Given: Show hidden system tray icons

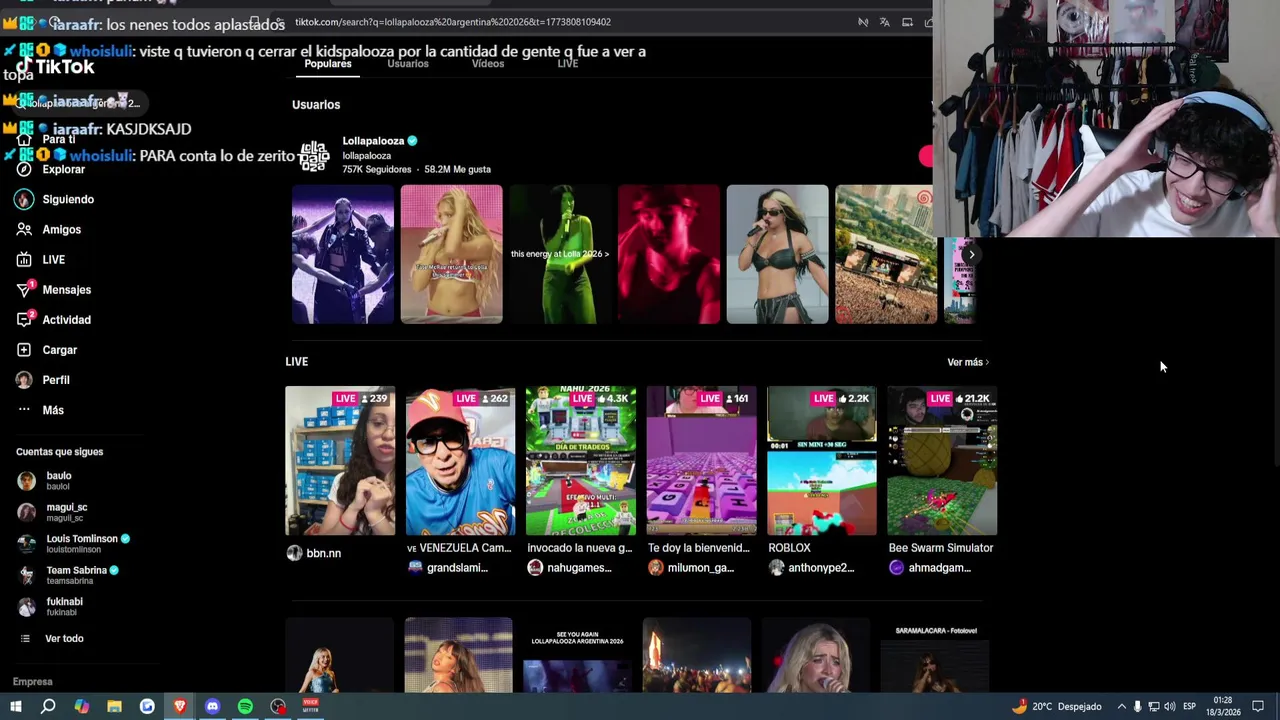Looking at the screenshot, I should coord(1121,706).
